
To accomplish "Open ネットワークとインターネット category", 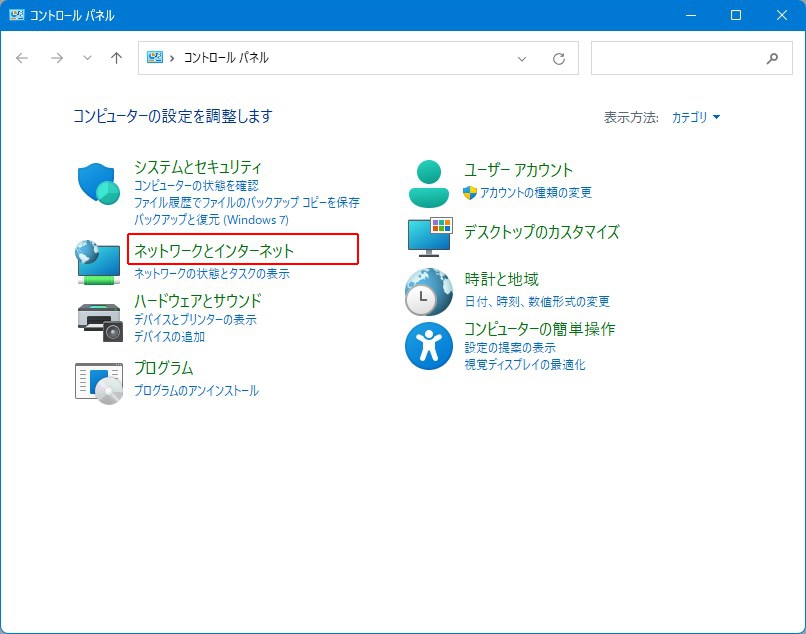I will [214, 251].
